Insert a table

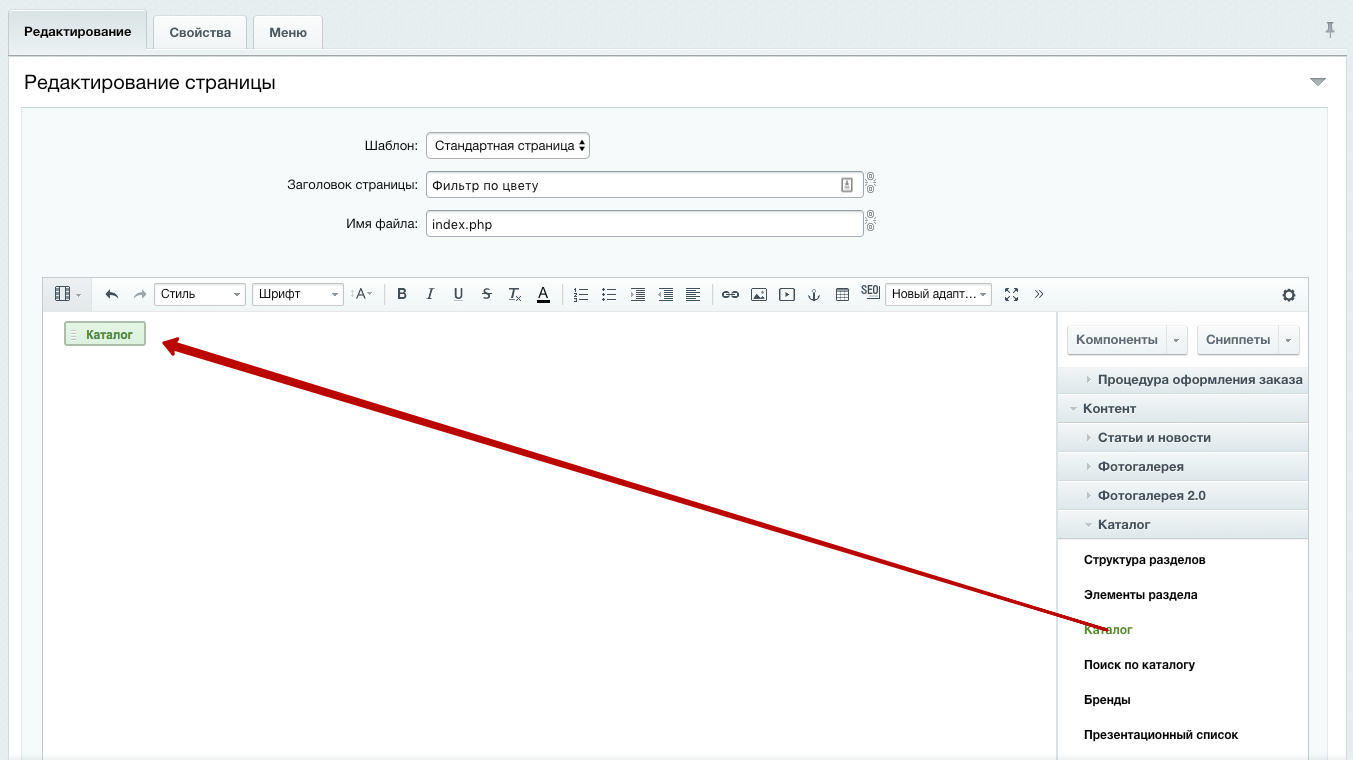point(842,294)
